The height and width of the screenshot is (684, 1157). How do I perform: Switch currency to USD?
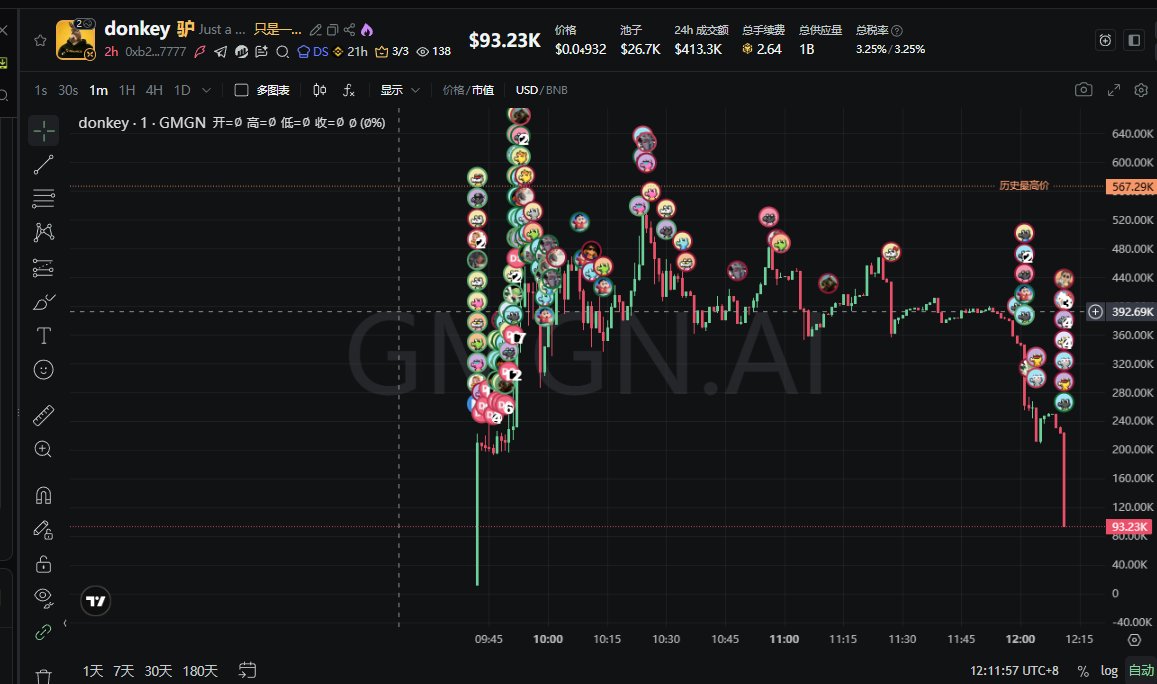[x=527, y=90]
